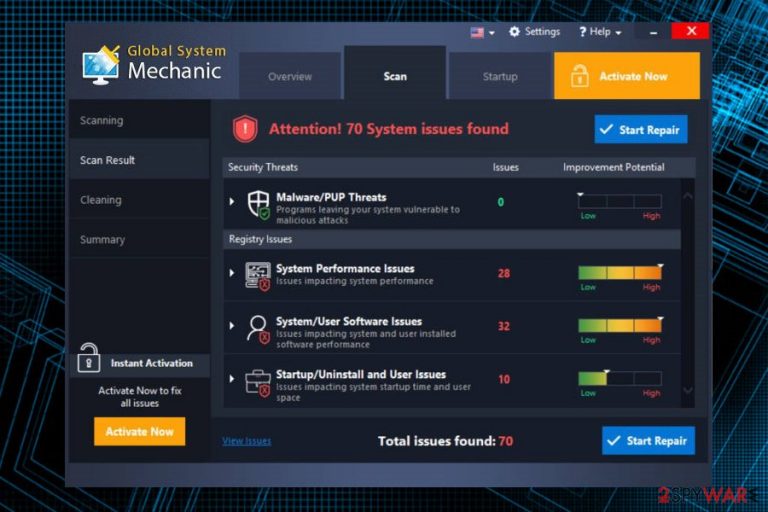Click the orange Activate Now sidebar button
768x512 pixels.
click(140, 431)
